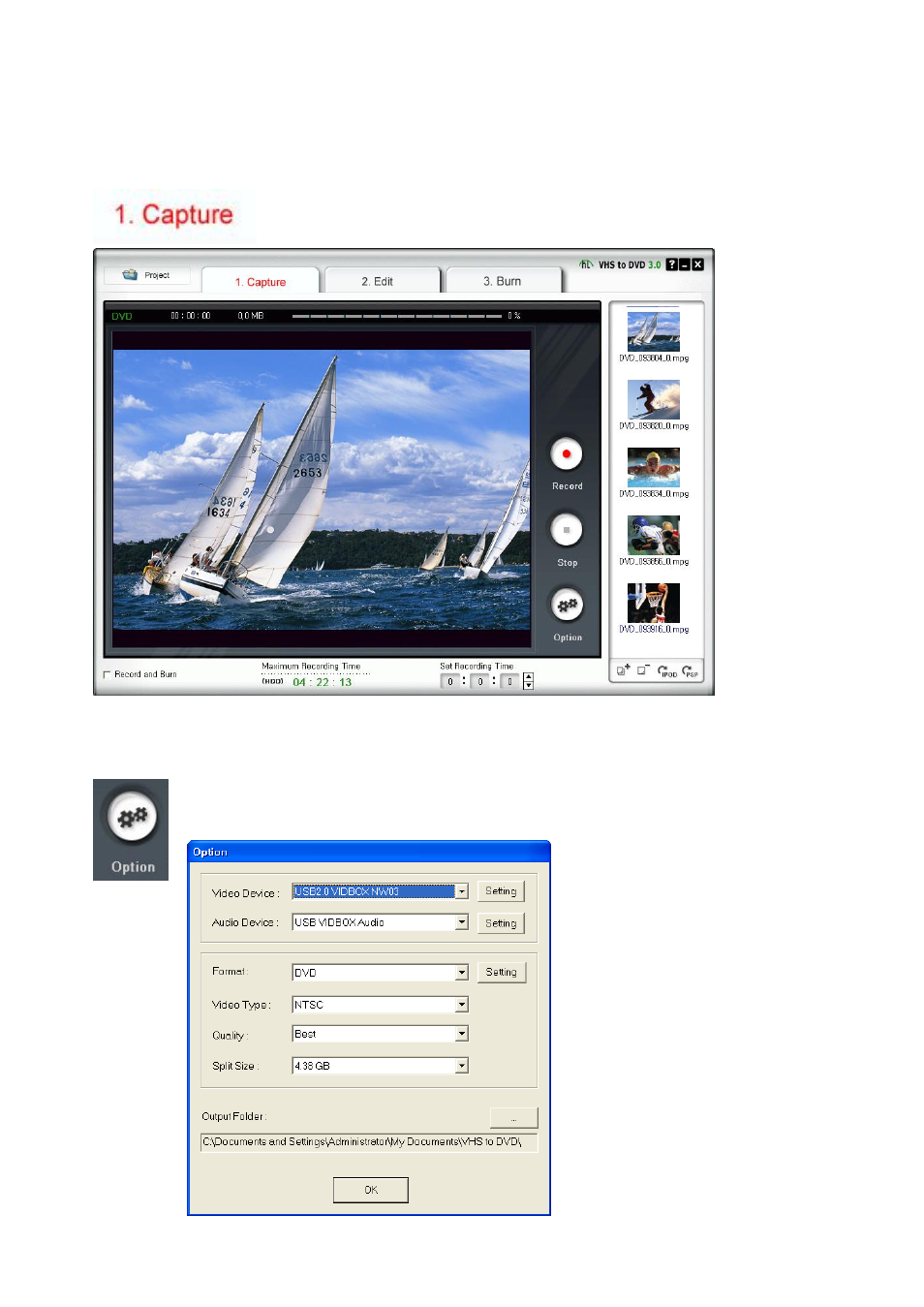
Task: Browse output folder with the ... button
Action: pyautogui.click(x=513, y=1118)
